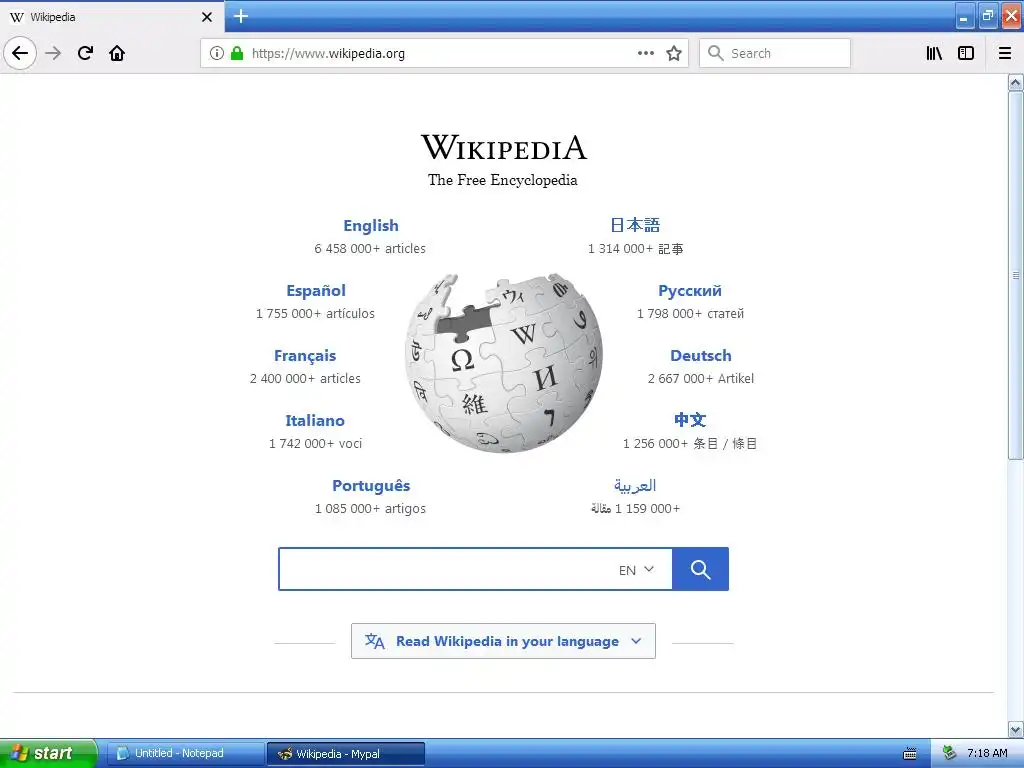
Task: Click the magnifier icon in browser Search box
Action: click(x=716, y=53)
